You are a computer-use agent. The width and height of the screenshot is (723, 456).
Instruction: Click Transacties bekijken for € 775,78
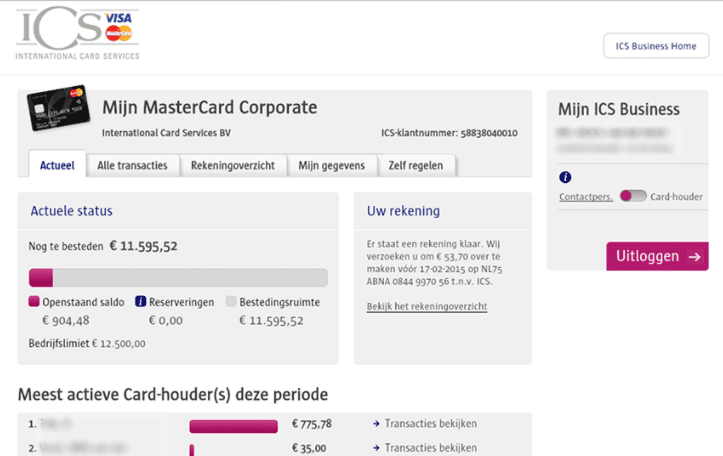[x=430, y=423]
